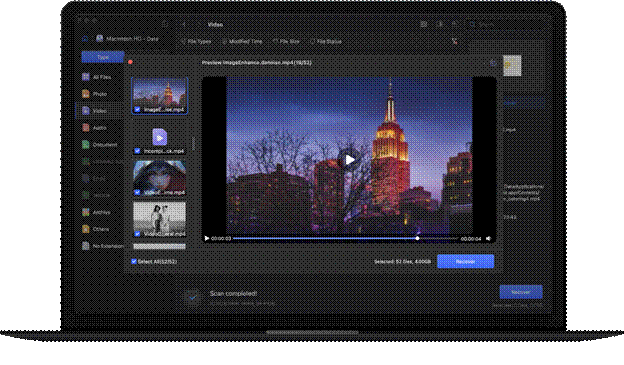The width and height of the screenshot is (624, 365).
Task: Toggle the checkbox on the hooded face video
Action: [x=137, y=192]
